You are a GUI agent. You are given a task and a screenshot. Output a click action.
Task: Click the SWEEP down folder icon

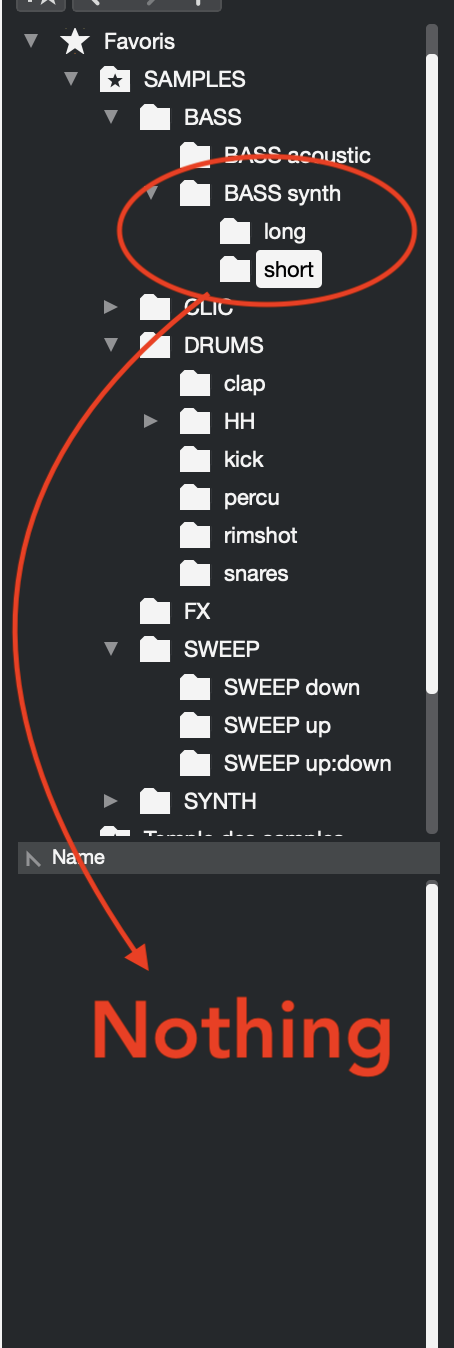195,687
